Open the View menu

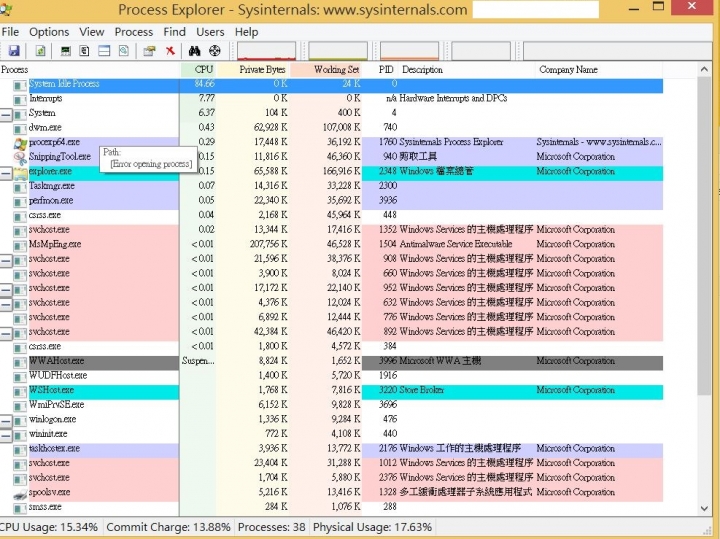(91, 32)
